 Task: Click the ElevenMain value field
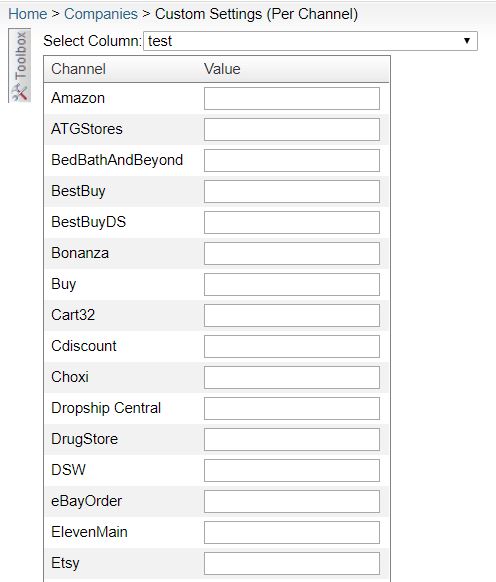pos(292,532)
